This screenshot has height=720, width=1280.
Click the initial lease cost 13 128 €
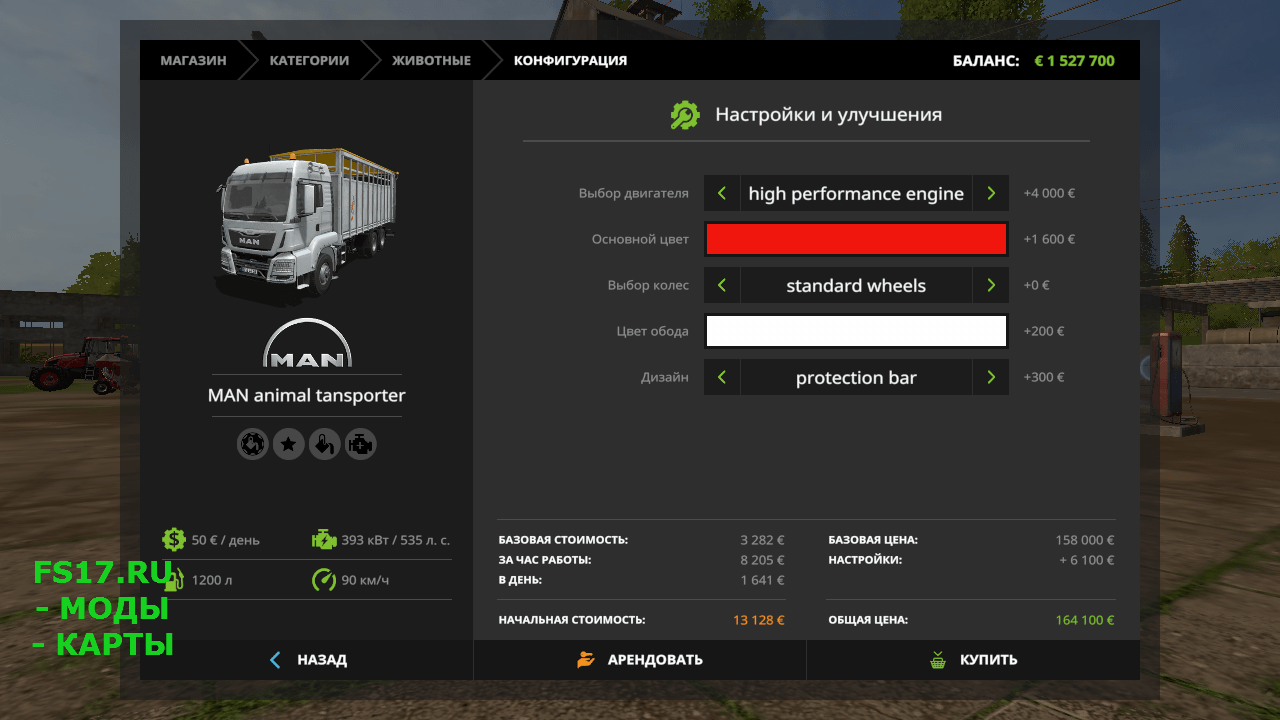pos(758,620)
